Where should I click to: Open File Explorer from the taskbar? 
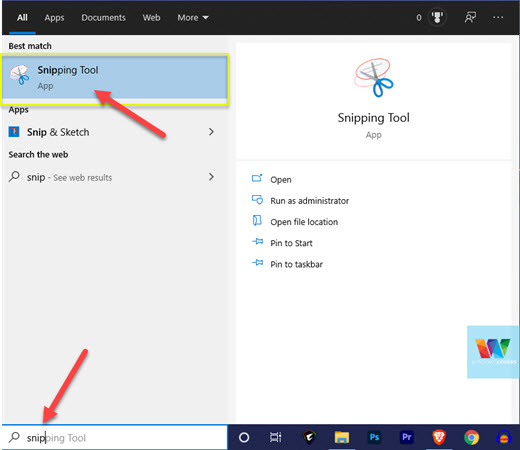[342, 437]
